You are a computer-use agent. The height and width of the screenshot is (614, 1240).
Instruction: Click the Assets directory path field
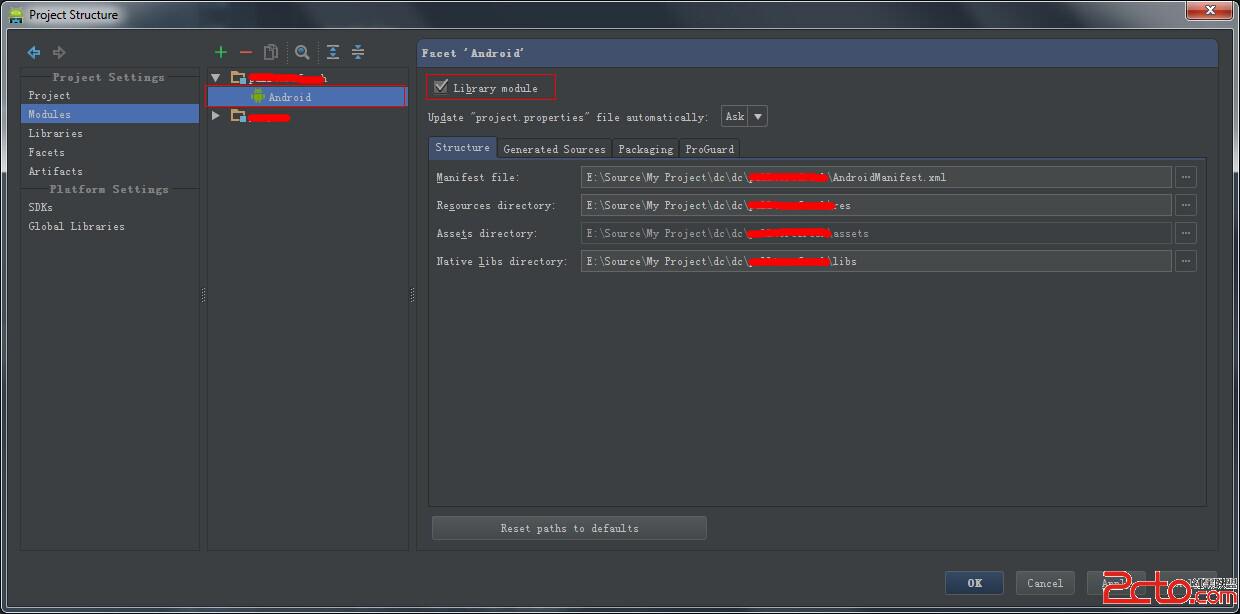click(x=876, y=233)
